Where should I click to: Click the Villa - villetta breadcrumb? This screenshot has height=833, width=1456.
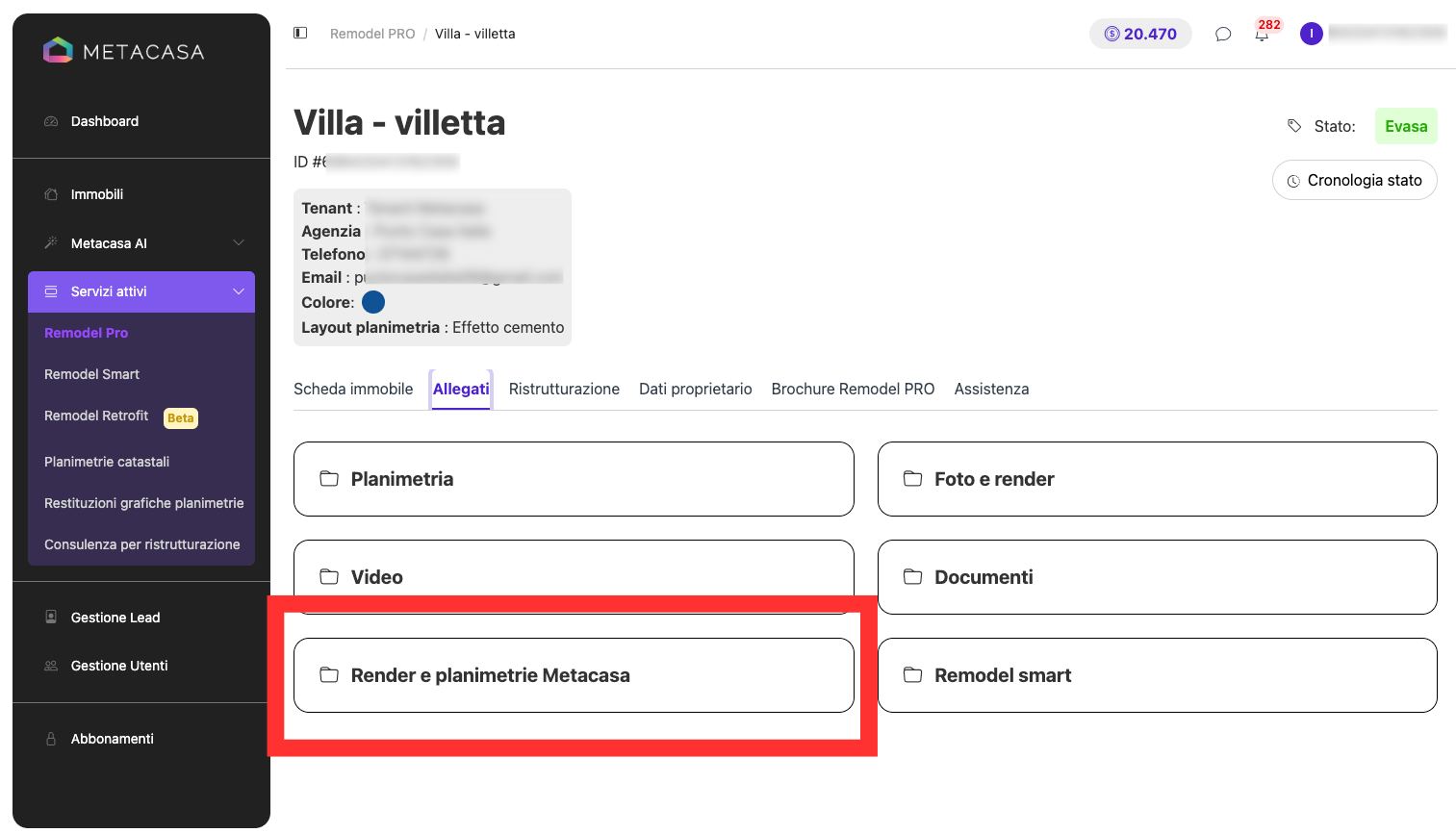pos(474,34)
